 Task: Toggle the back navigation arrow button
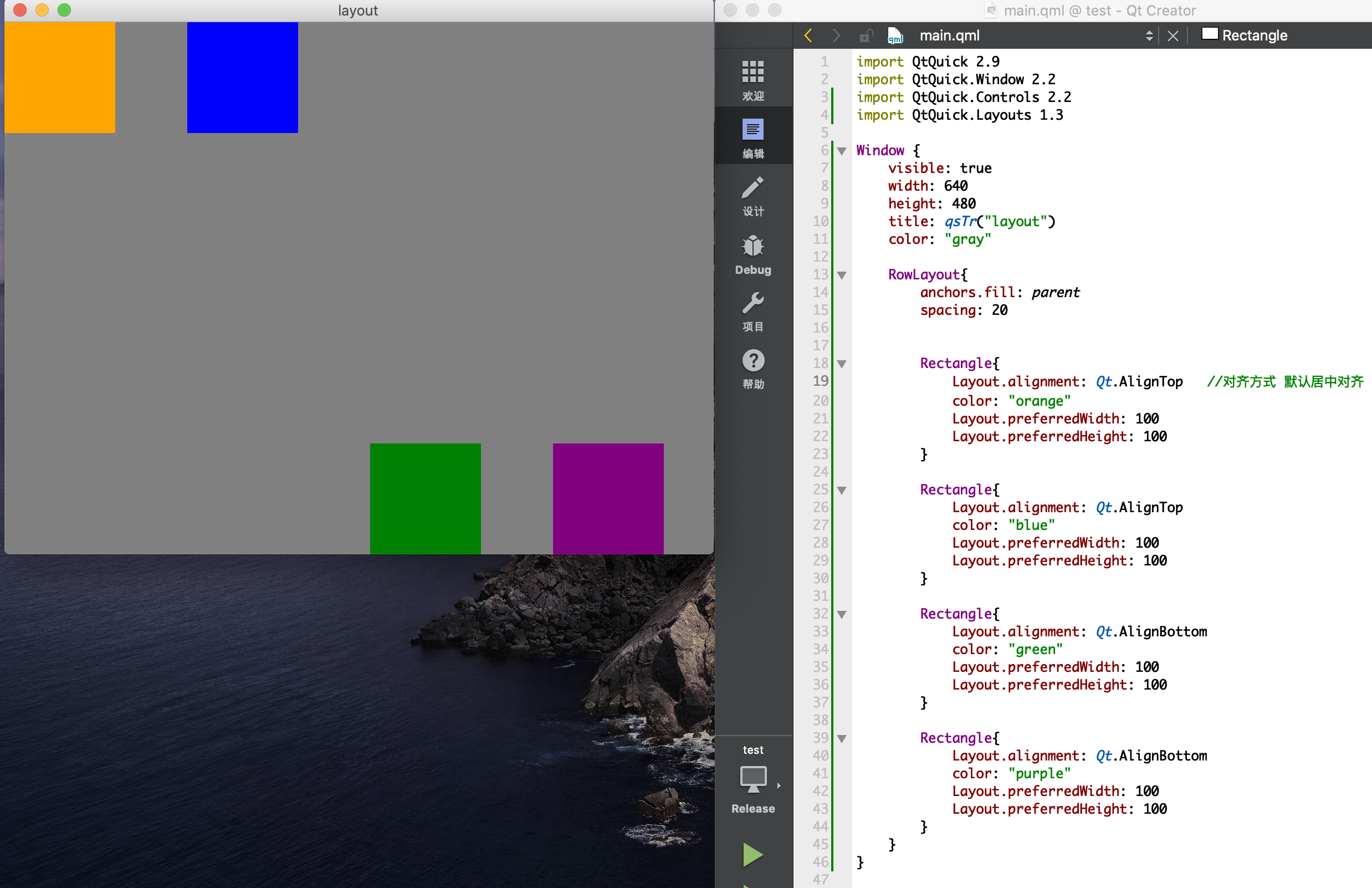tap(808, 35)
